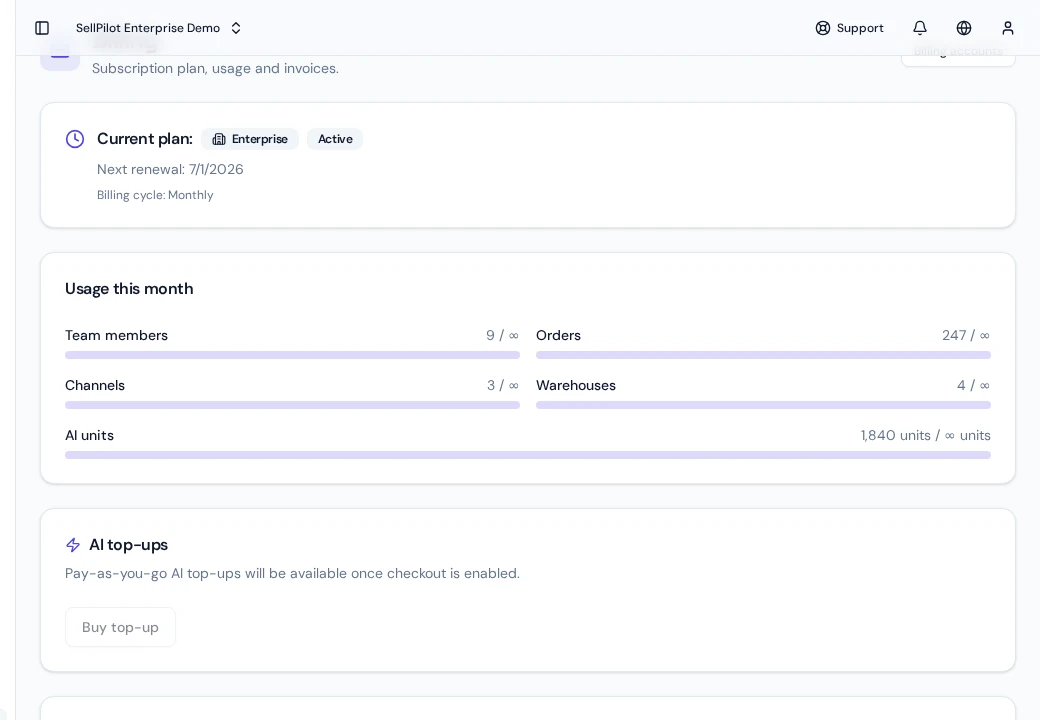Image resolution: width=1040 pixels, height=720 pixels.
Task: Click the clock icon beside Current plan
Action: (x=75, y=139)
